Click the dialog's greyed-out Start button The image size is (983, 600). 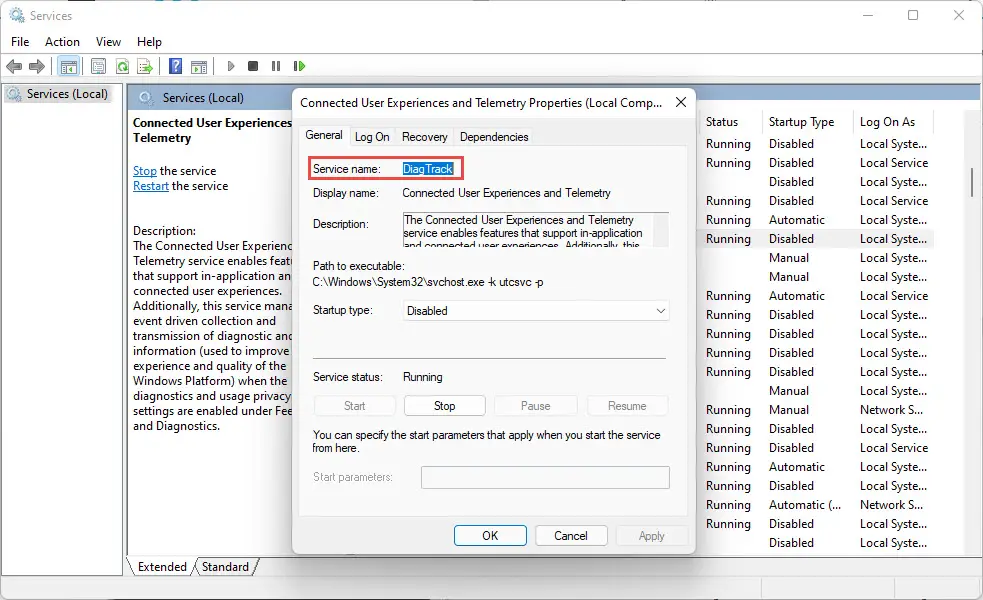(x=354, y=406)
